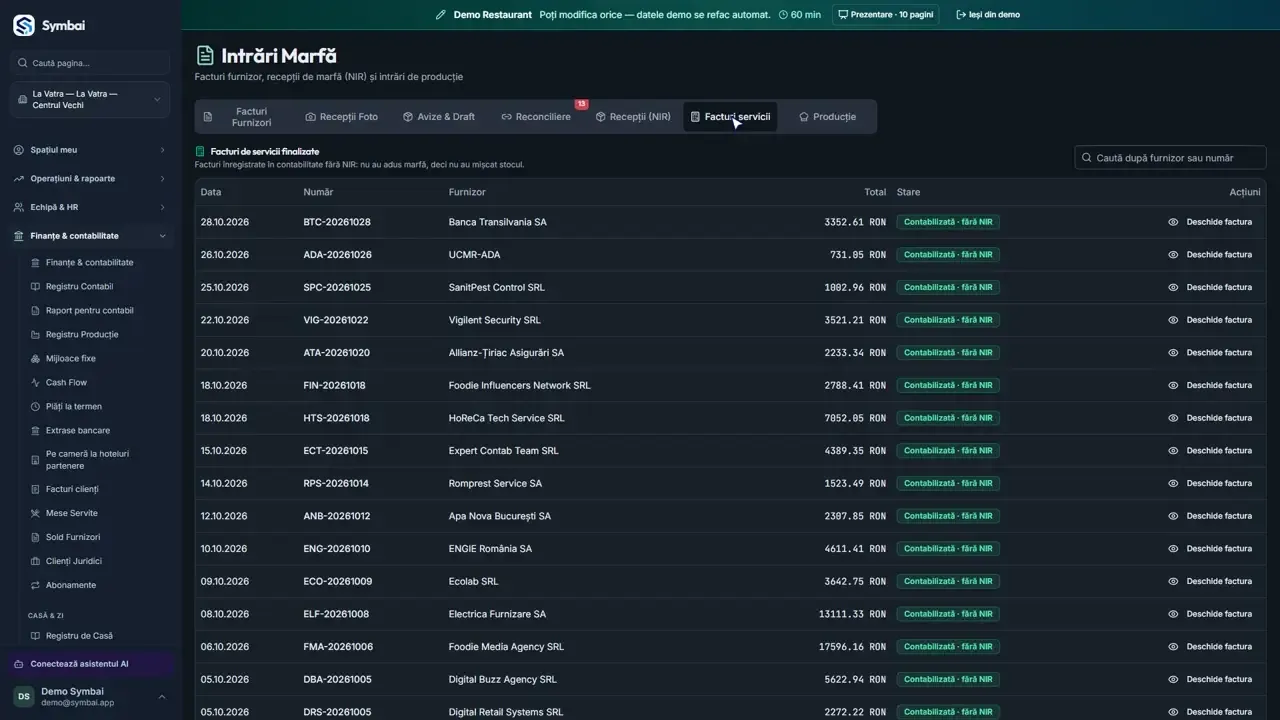Collapse the Finanțe & contabilitate section
This screenshot has height=720, width=1280.
[x=90, y=236]
